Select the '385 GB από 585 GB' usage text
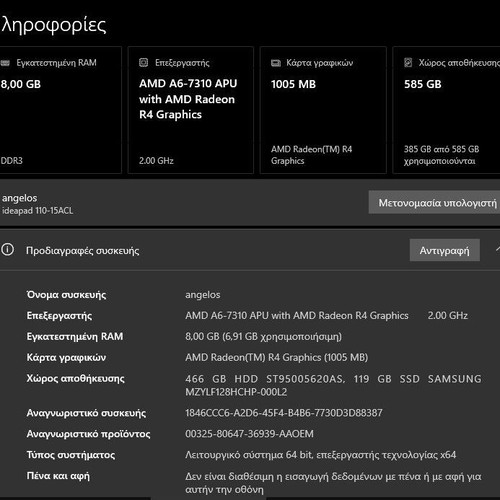The width and height of the screenshot is (500, 500). click(x=441, y=149)
